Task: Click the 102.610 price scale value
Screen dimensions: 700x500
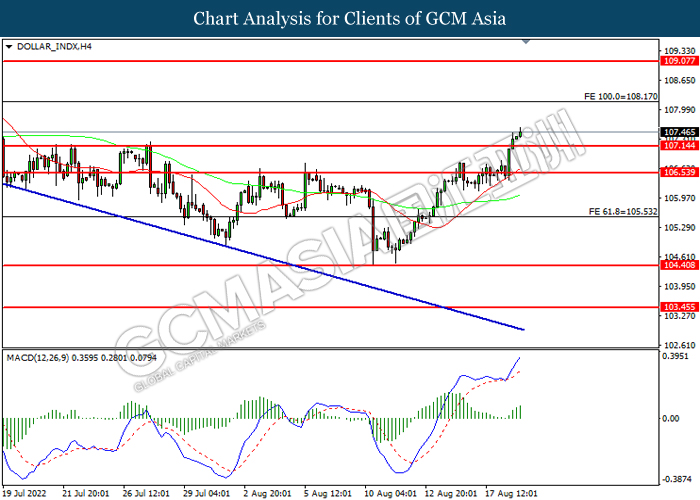Action: pyautogui.click(x=680, y=345)
